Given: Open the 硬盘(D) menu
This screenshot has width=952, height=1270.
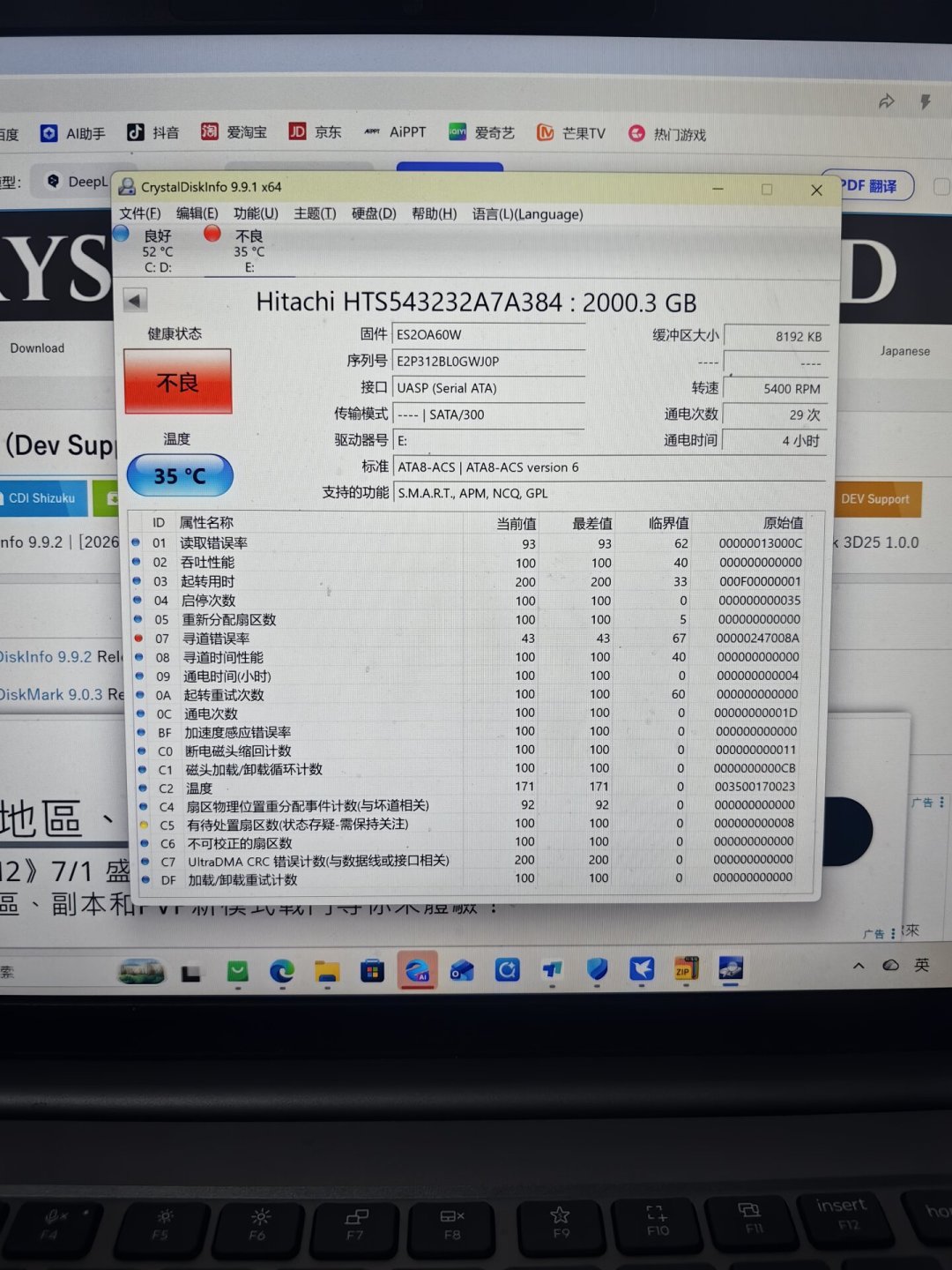Looking at the screenshot, I should [x=374, y=213].
